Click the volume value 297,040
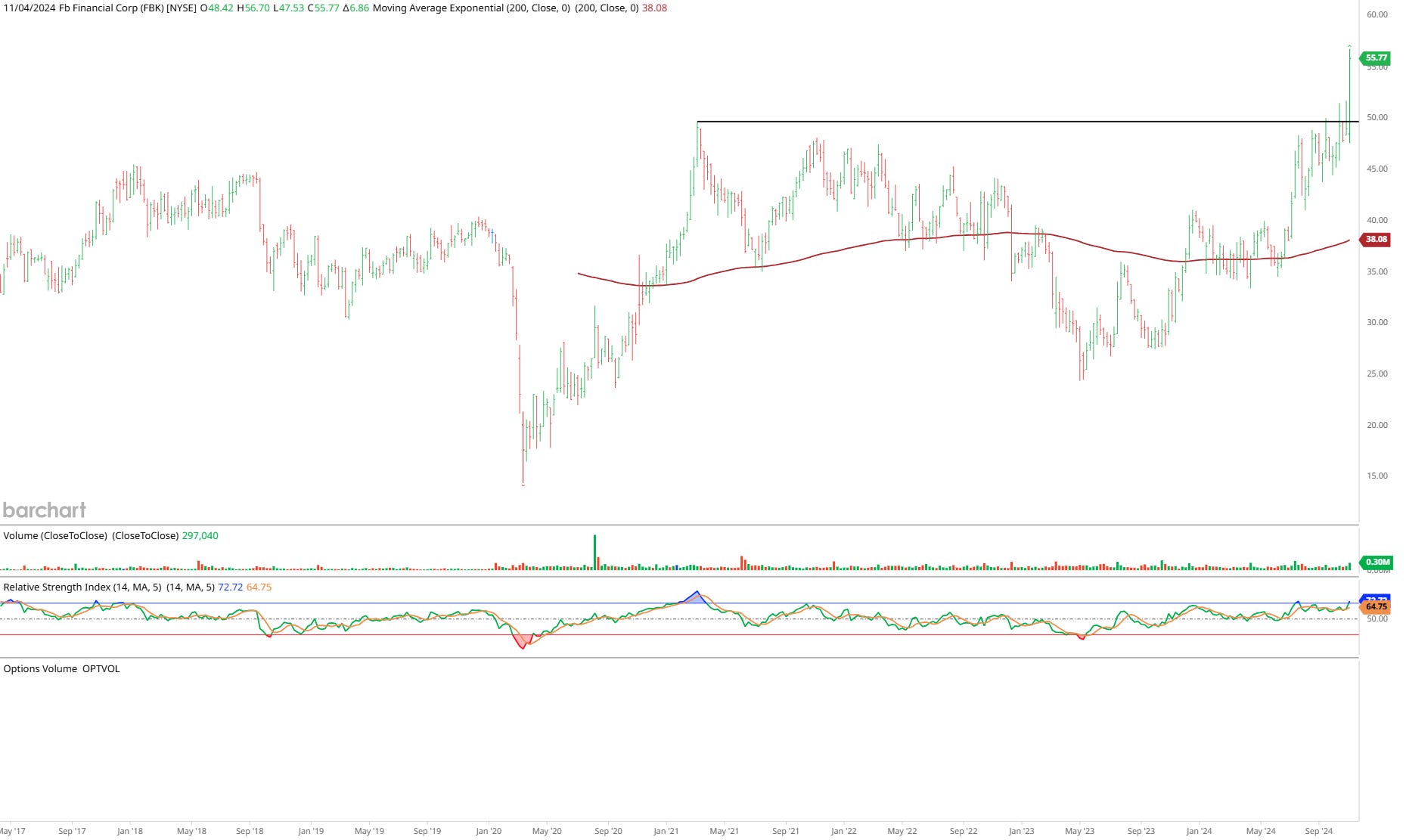This screenshot has height=840, width=1406. pyautogui.click(x=200, y=535)
